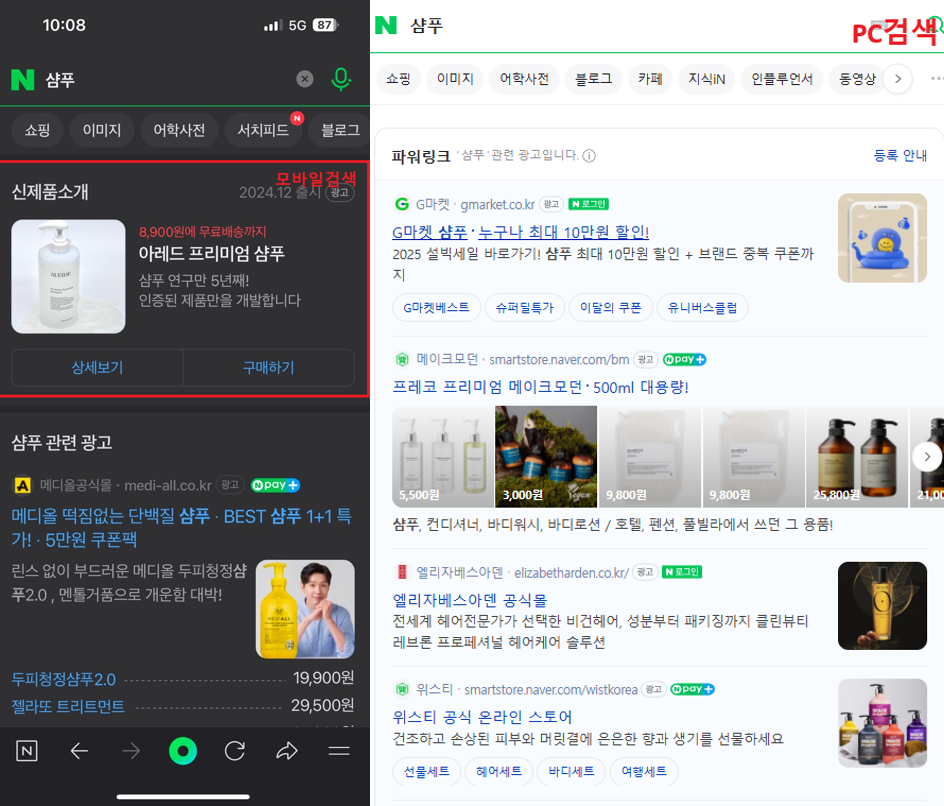Reload page with the refresh icon
The width and height of the screenshot is (944, 806).
[235, 751]
